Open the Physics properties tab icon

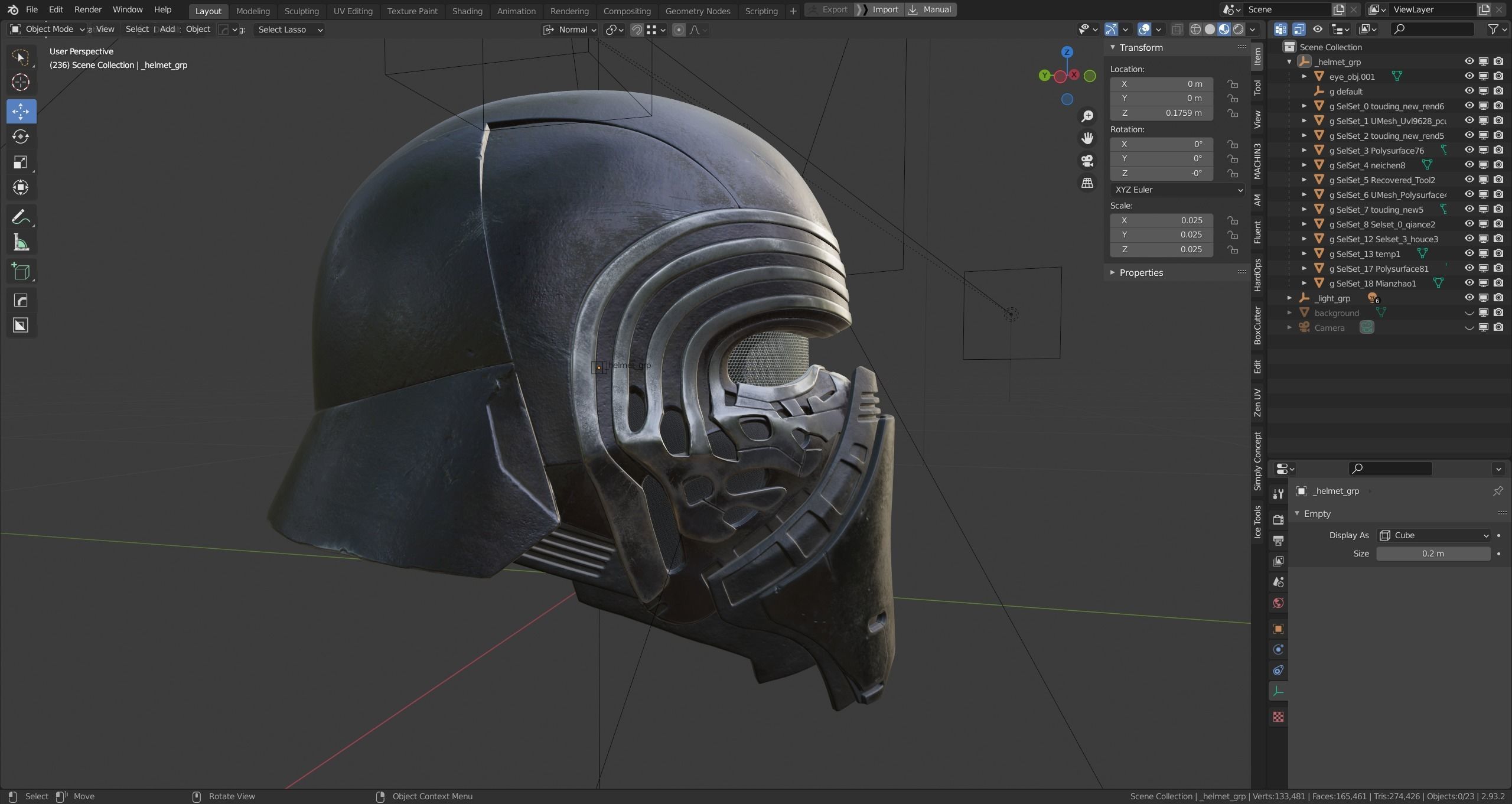[1278, 649]
